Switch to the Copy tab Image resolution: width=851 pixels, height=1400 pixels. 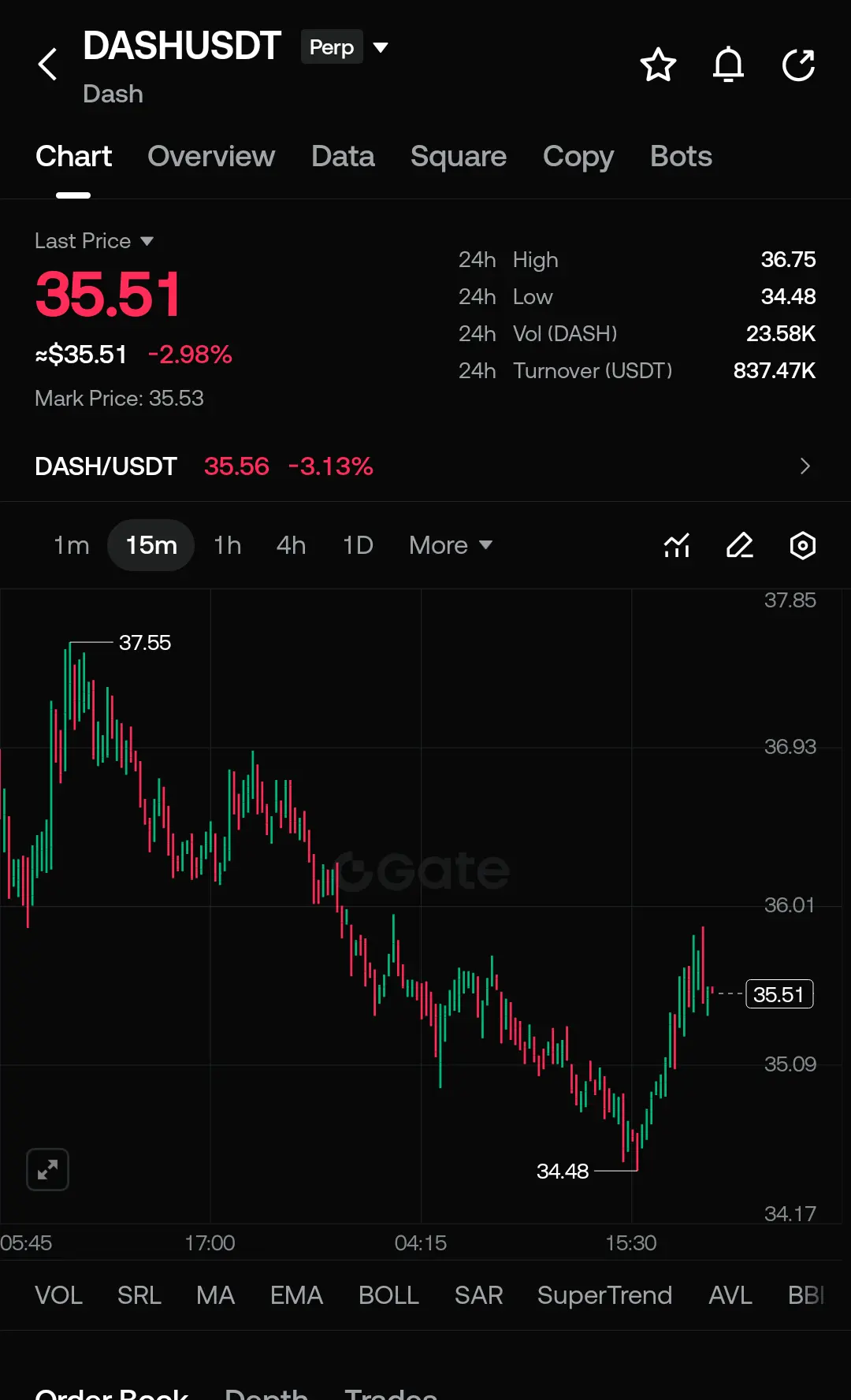[x=578, y=156]
